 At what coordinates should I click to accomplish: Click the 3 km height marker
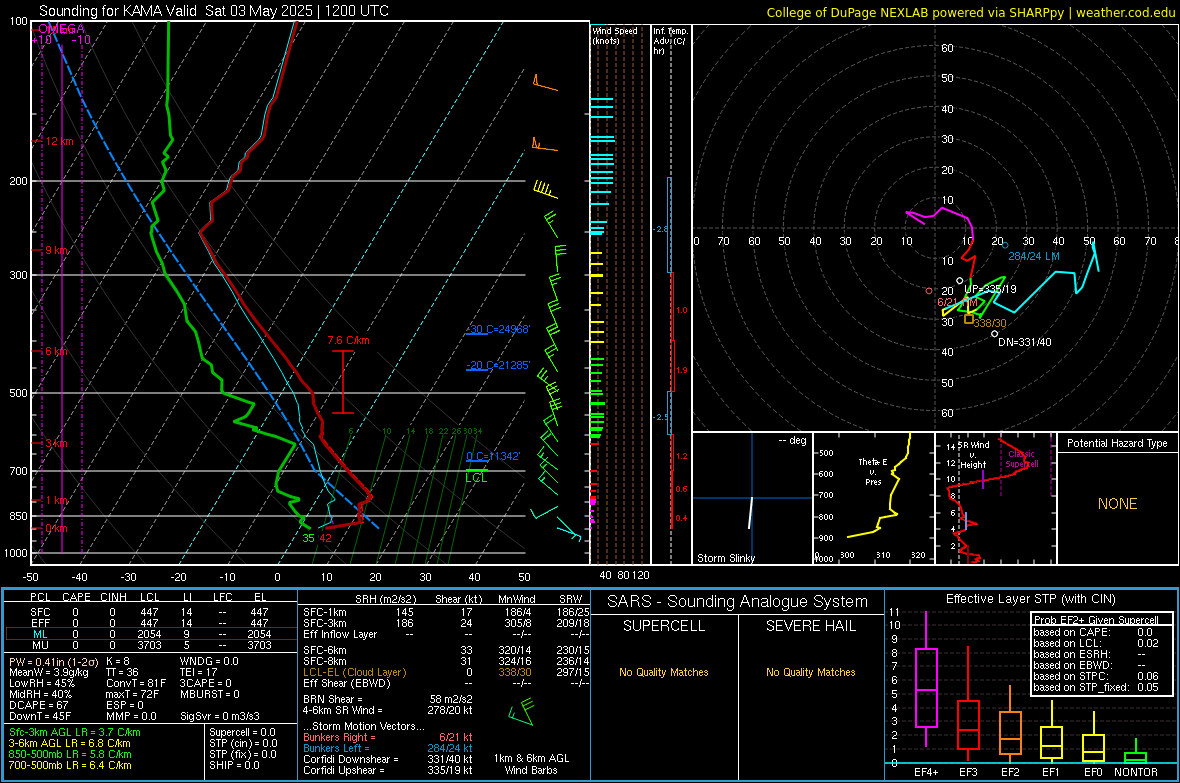pyautogui.click(x=57, y=443)
